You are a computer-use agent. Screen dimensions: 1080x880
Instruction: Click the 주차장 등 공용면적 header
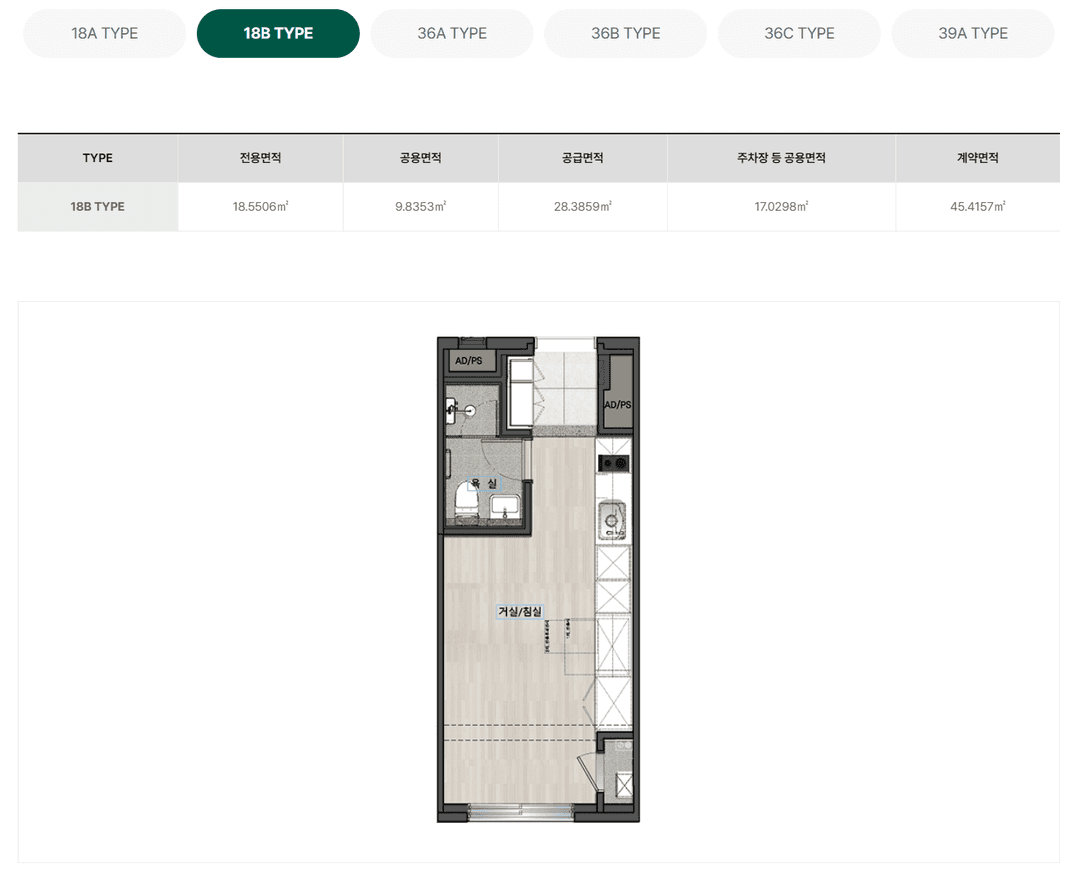coord(781,158)
